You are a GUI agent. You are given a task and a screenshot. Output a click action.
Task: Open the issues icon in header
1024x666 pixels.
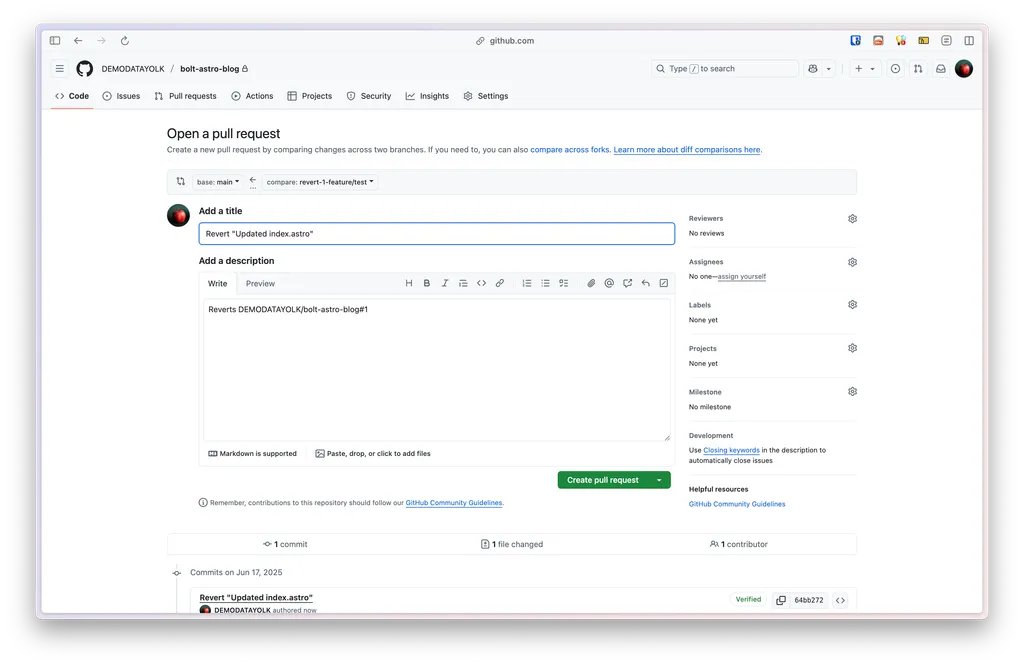[895, 69]
